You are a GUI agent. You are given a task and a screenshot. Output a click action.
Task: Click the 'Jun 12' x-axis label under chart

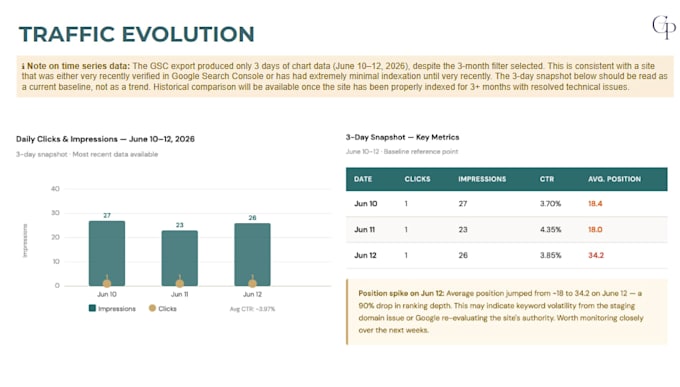252,294
